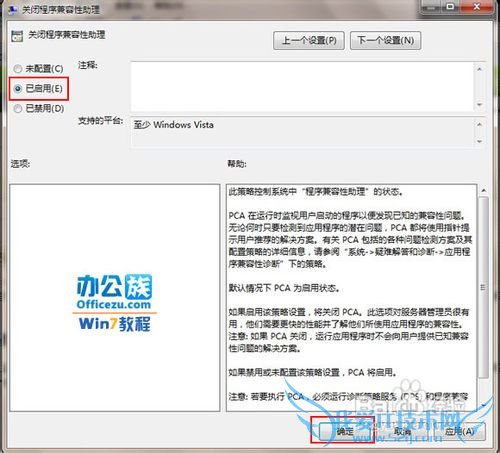
Task: Confirm with the 确定 button
Action: (345, 431)
